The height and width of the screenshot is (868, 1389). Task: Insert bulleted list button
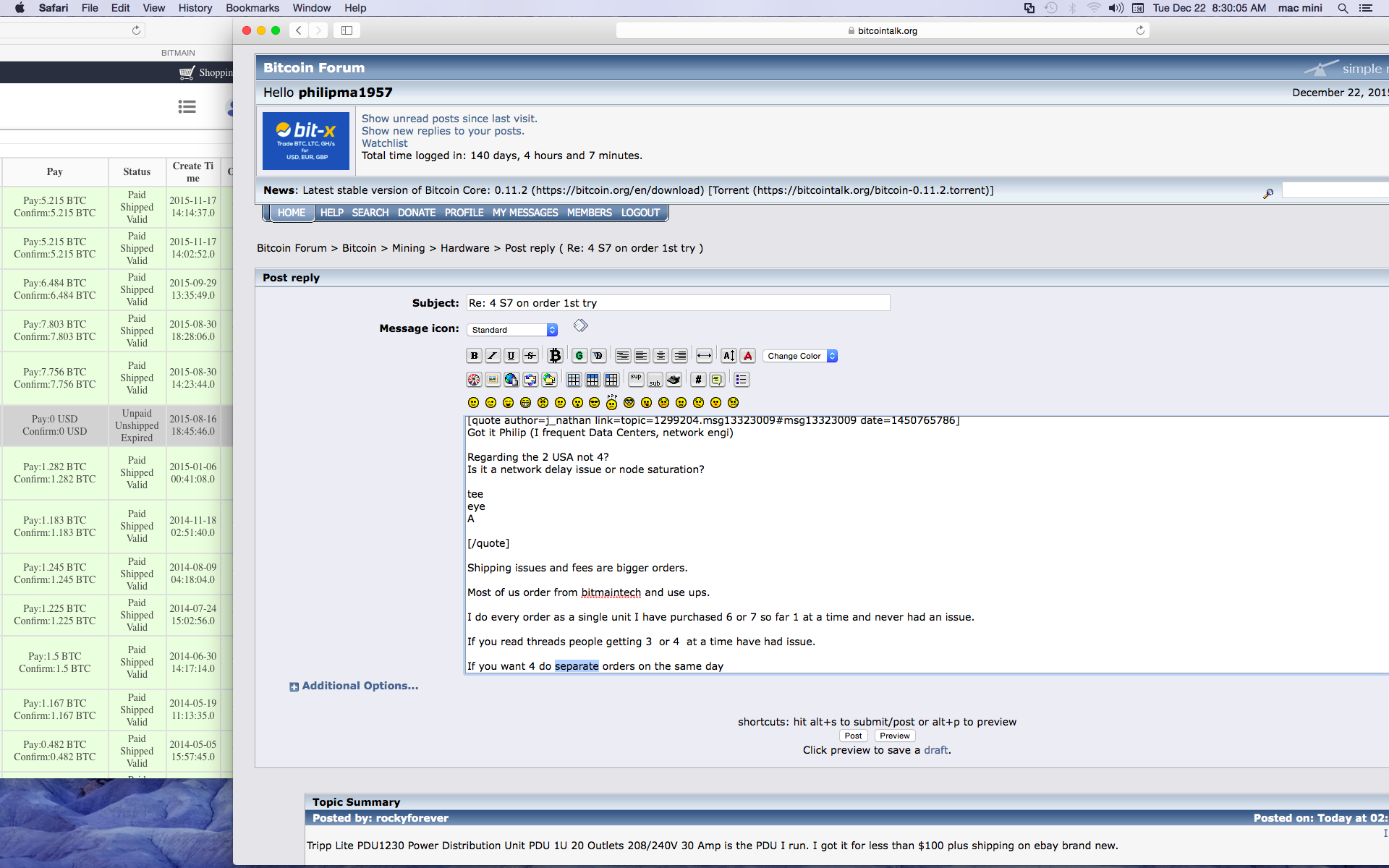tap(742, 379)
